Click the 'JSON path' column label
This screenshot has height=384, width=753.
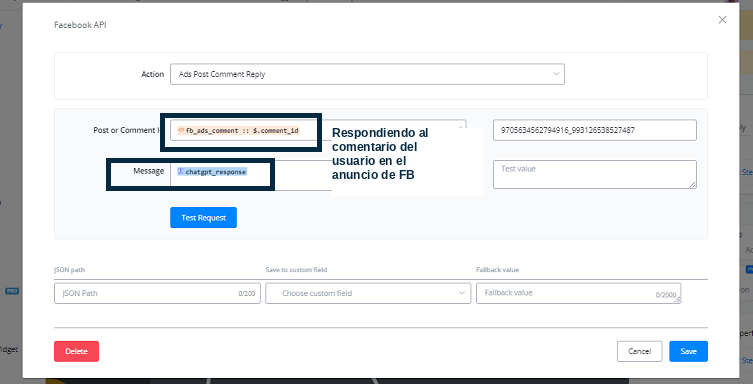click(70, 270)
